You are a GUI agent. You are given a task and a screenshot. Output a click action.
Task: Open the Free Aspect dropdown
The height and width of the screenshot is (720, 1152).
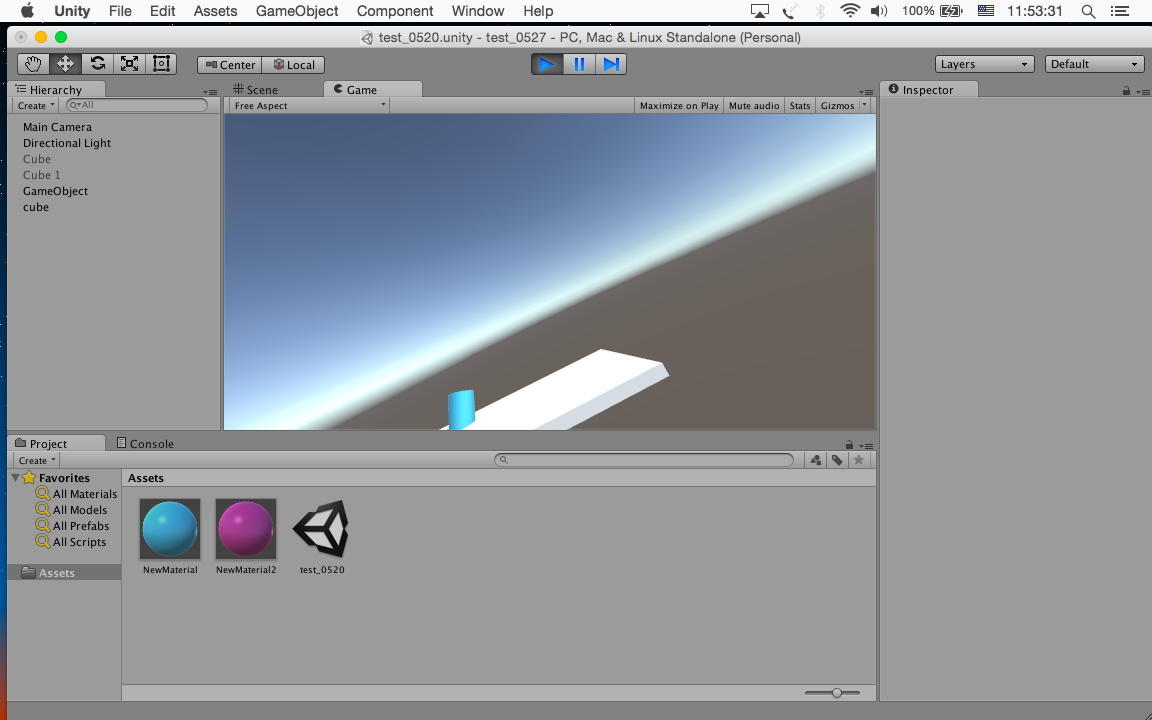tap(308, 106)
